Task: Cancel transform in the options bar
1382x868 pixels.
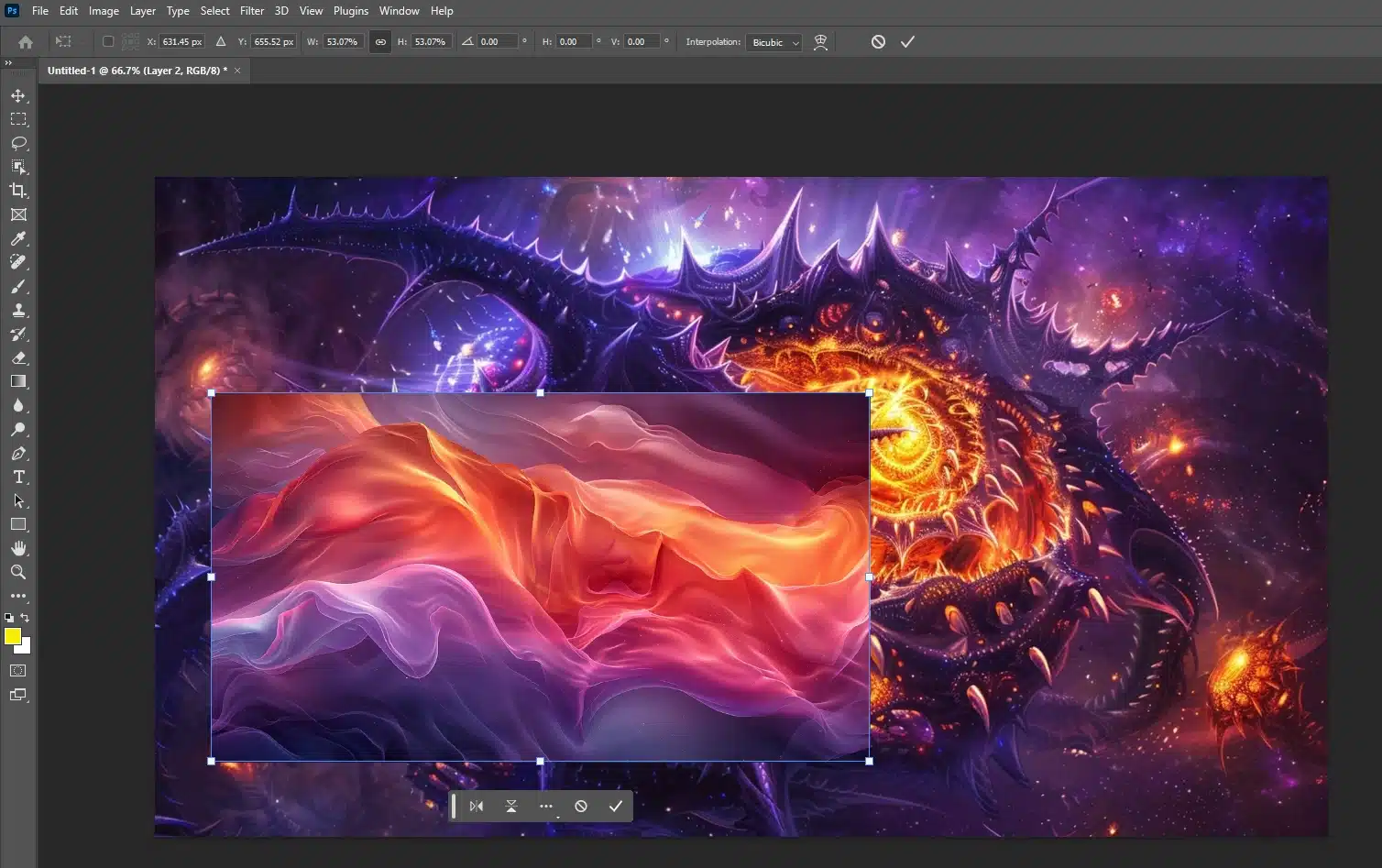Action: point(878,42)
